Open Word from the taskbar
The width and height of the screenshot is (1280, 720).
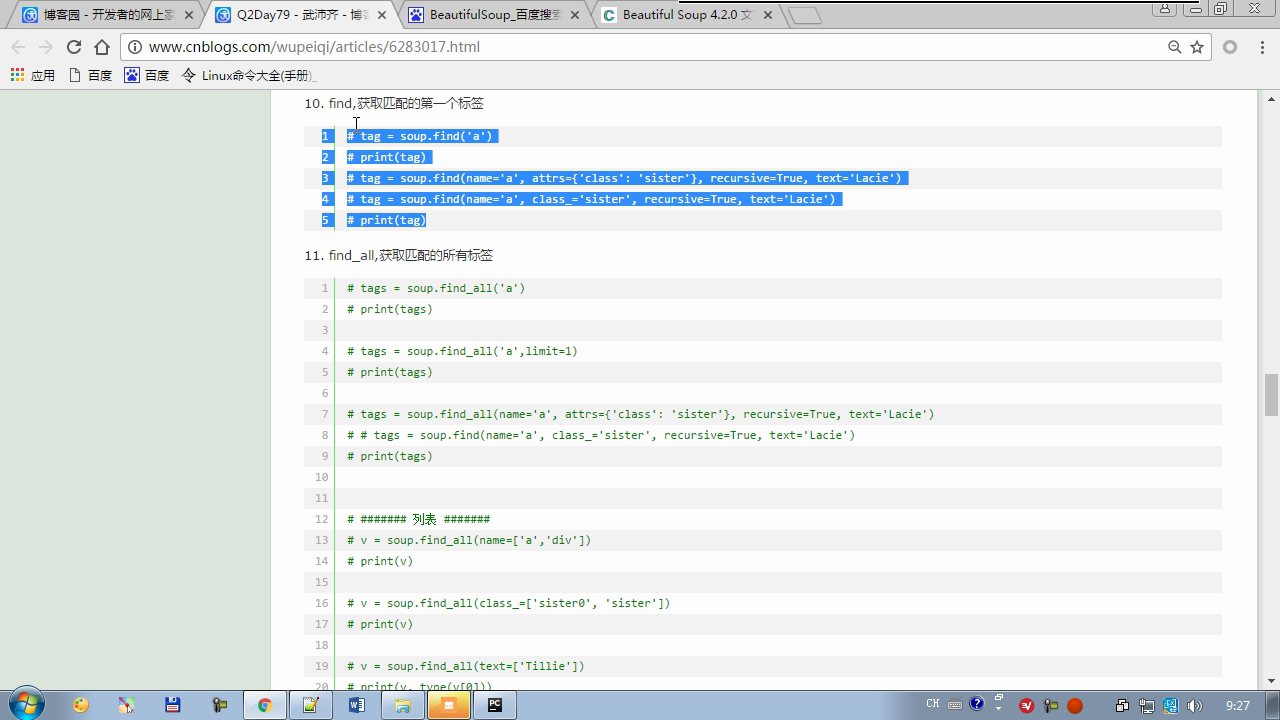pos(356,705)
